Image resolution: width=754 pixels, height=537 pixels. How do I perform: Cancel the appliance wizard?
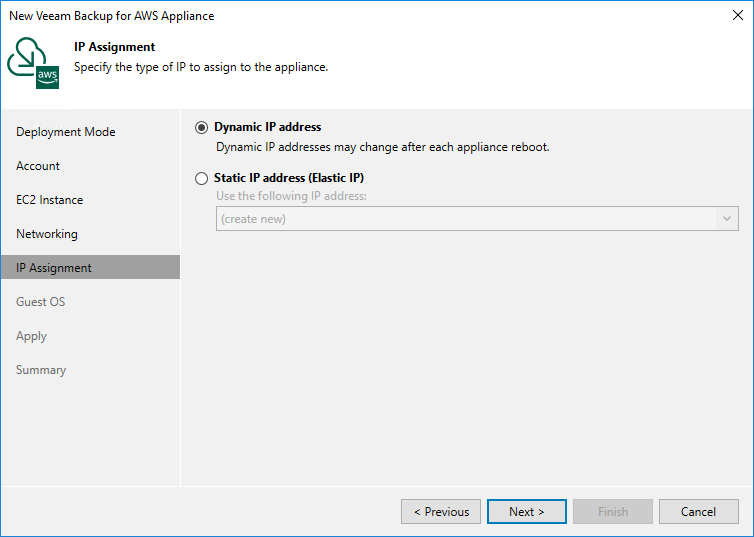(698, 512)
